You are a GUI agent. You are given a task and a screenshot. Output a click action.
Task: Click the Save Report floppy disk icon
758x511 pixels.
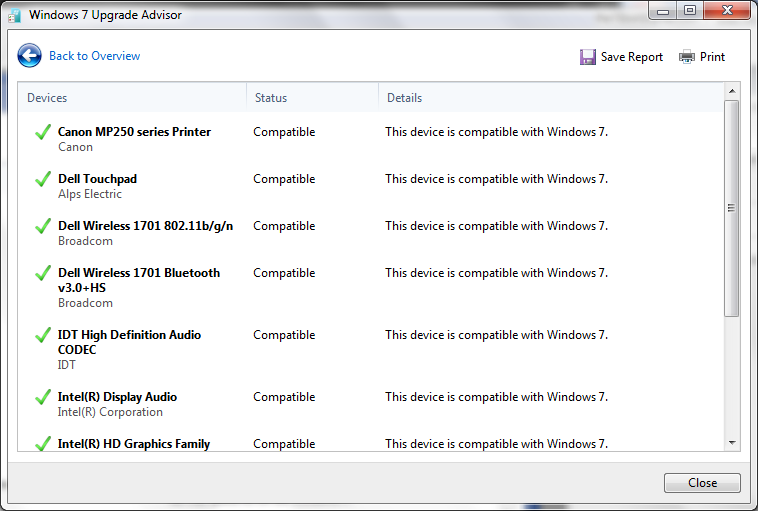tap(587, 57)
